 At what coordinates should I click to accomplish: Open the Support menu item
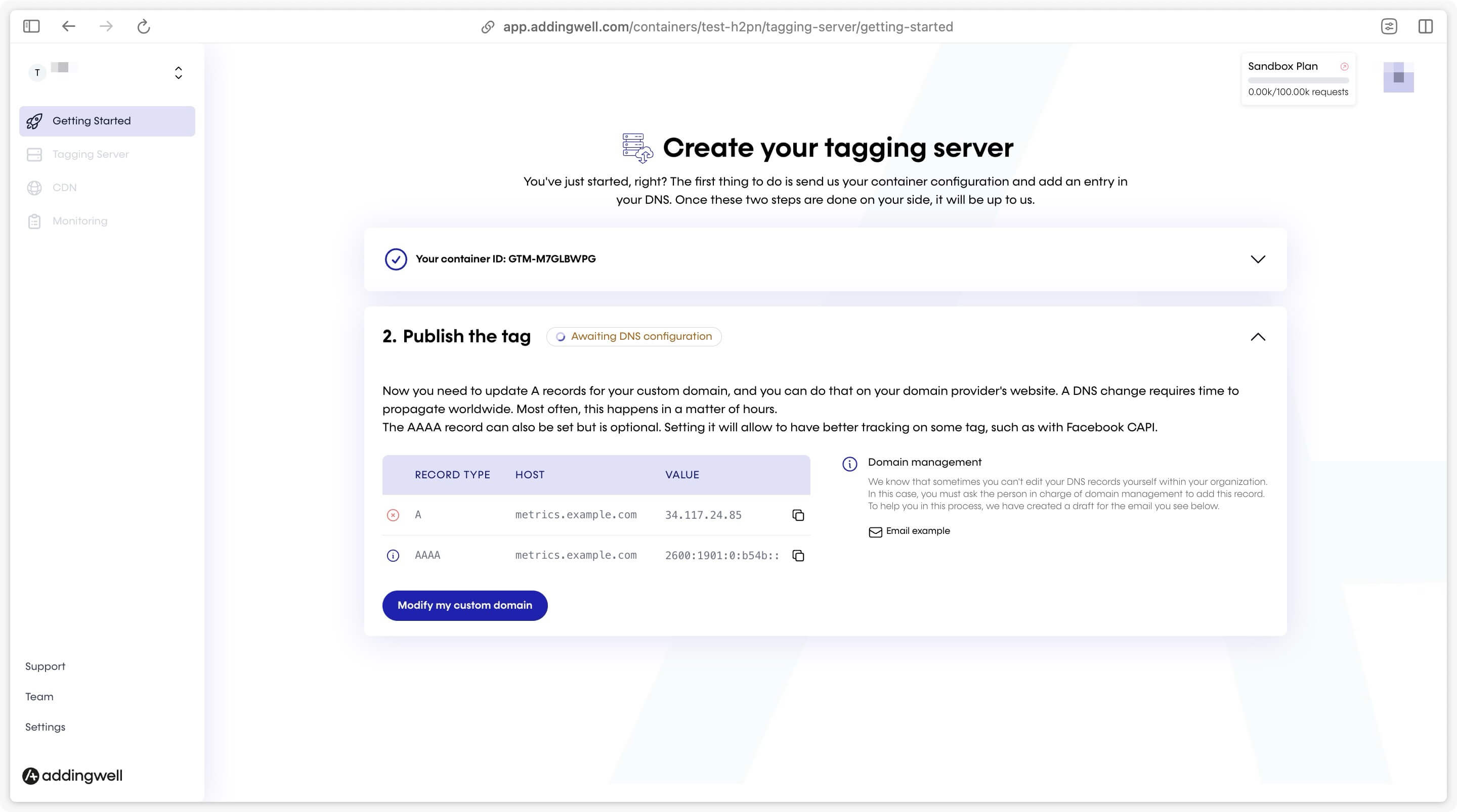[x=44, y=665]
